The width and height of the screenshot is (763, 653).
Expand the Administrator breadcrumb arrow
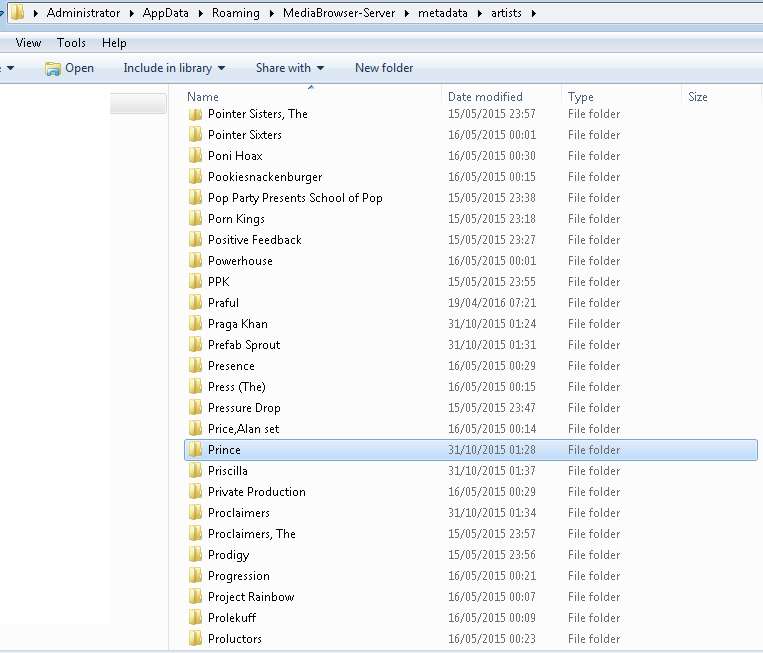(x=131, y=14)
